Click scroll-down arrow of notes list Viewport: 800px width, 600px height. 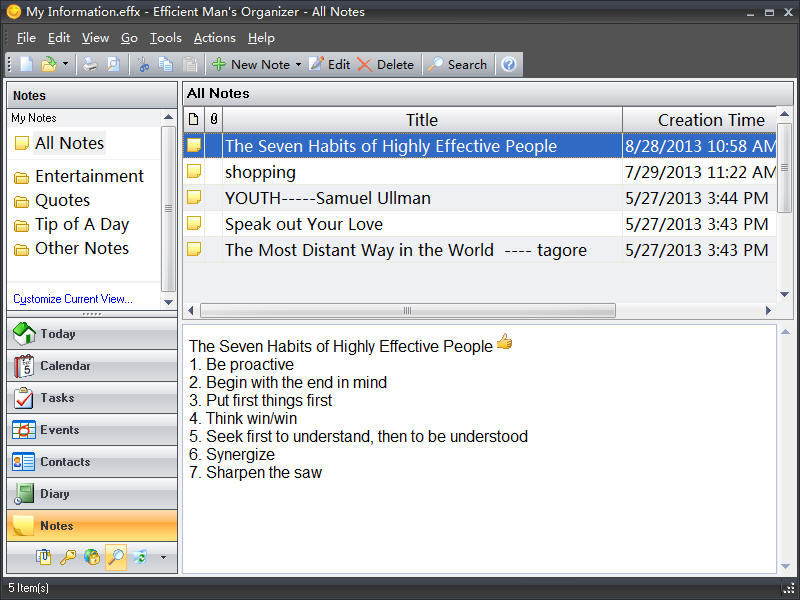click(785, 294)
